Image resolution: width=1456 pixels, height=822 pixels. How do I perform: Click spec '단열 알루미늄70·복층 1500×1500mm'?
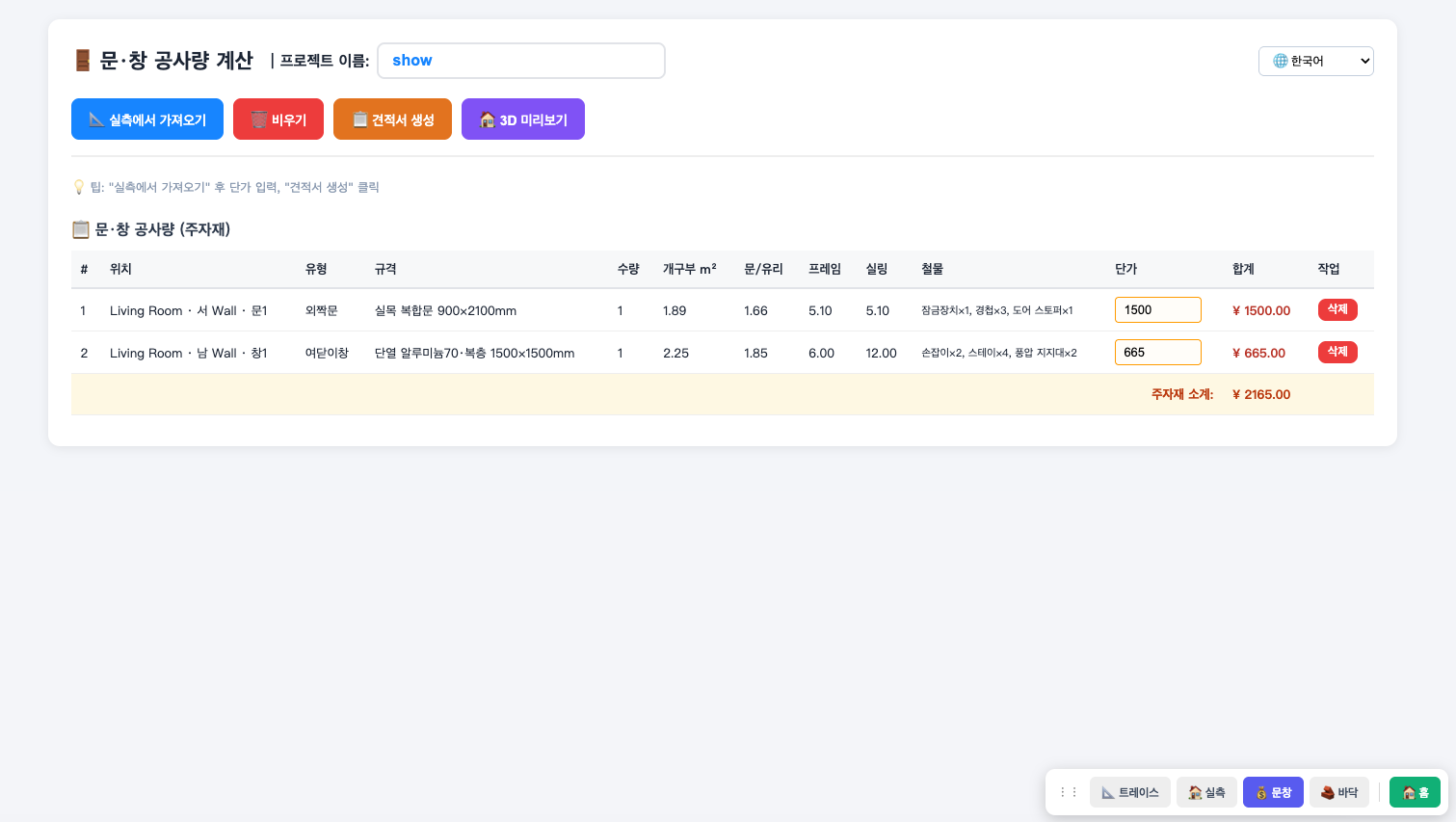(475, 354)
